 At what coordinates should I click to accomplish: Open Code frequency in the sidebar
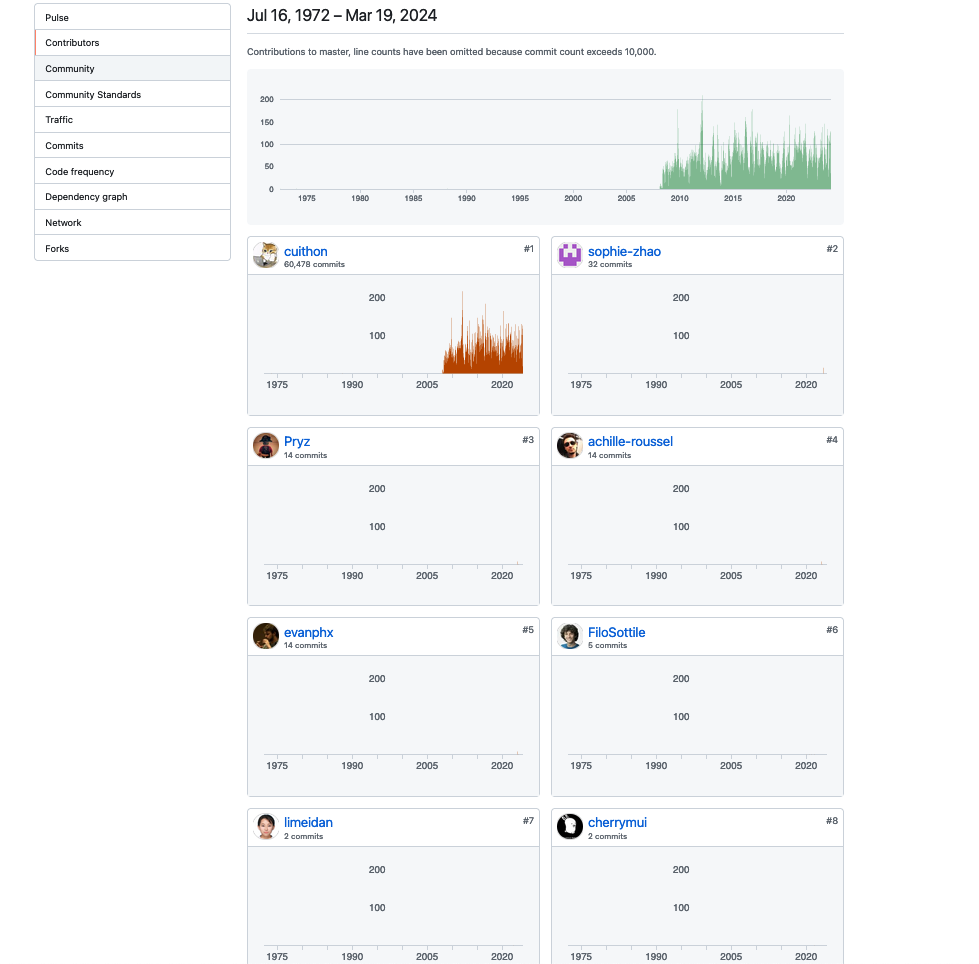point(80,172)
